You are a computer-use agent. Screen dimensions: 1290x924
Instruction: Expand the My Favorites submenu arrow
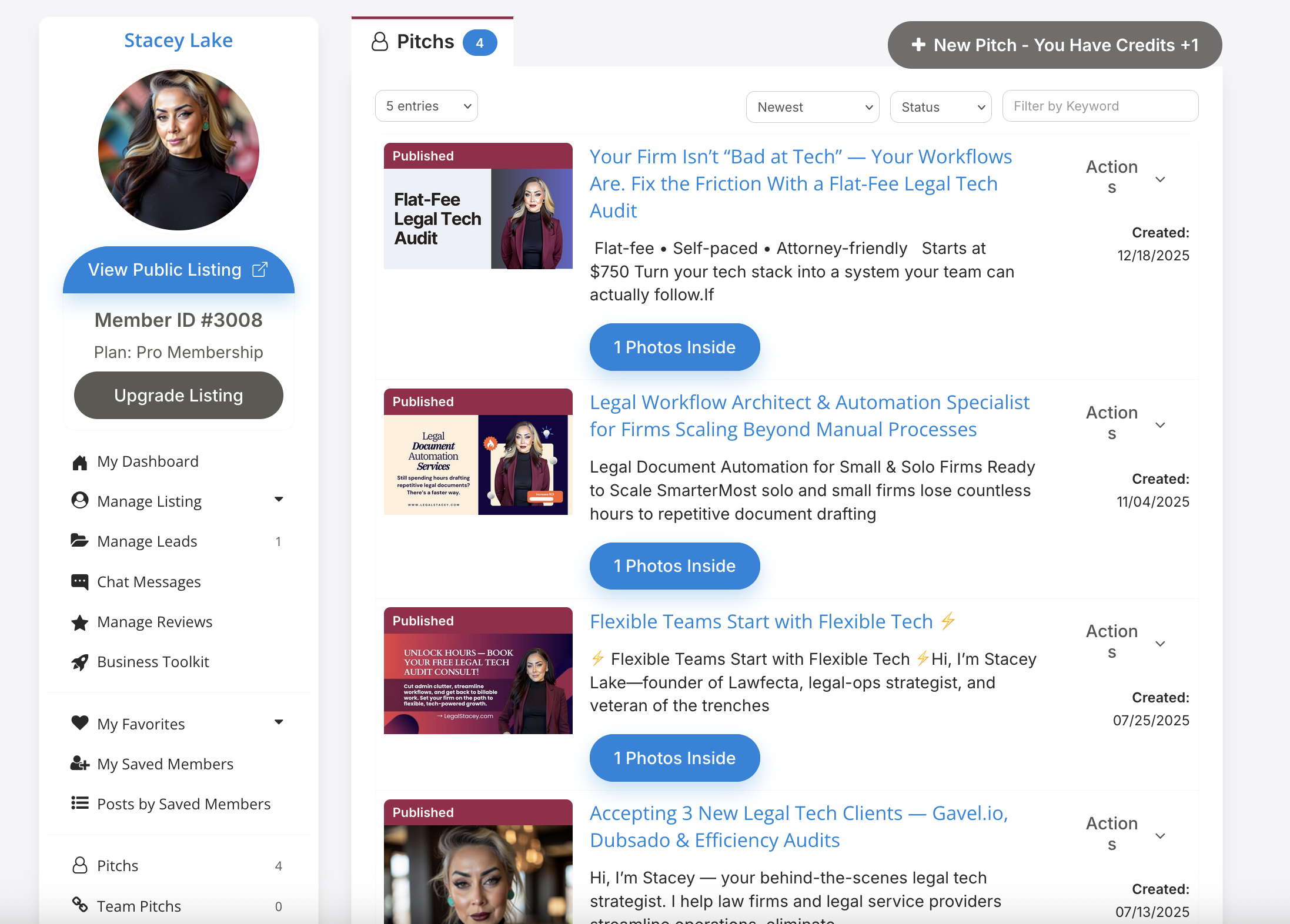[279, 722]
